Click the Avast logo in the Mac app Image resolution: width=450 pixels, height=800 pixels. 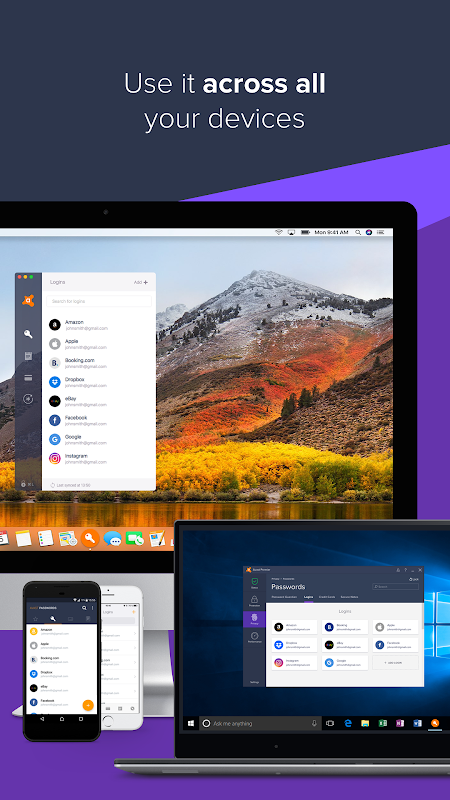coord(29,301)
